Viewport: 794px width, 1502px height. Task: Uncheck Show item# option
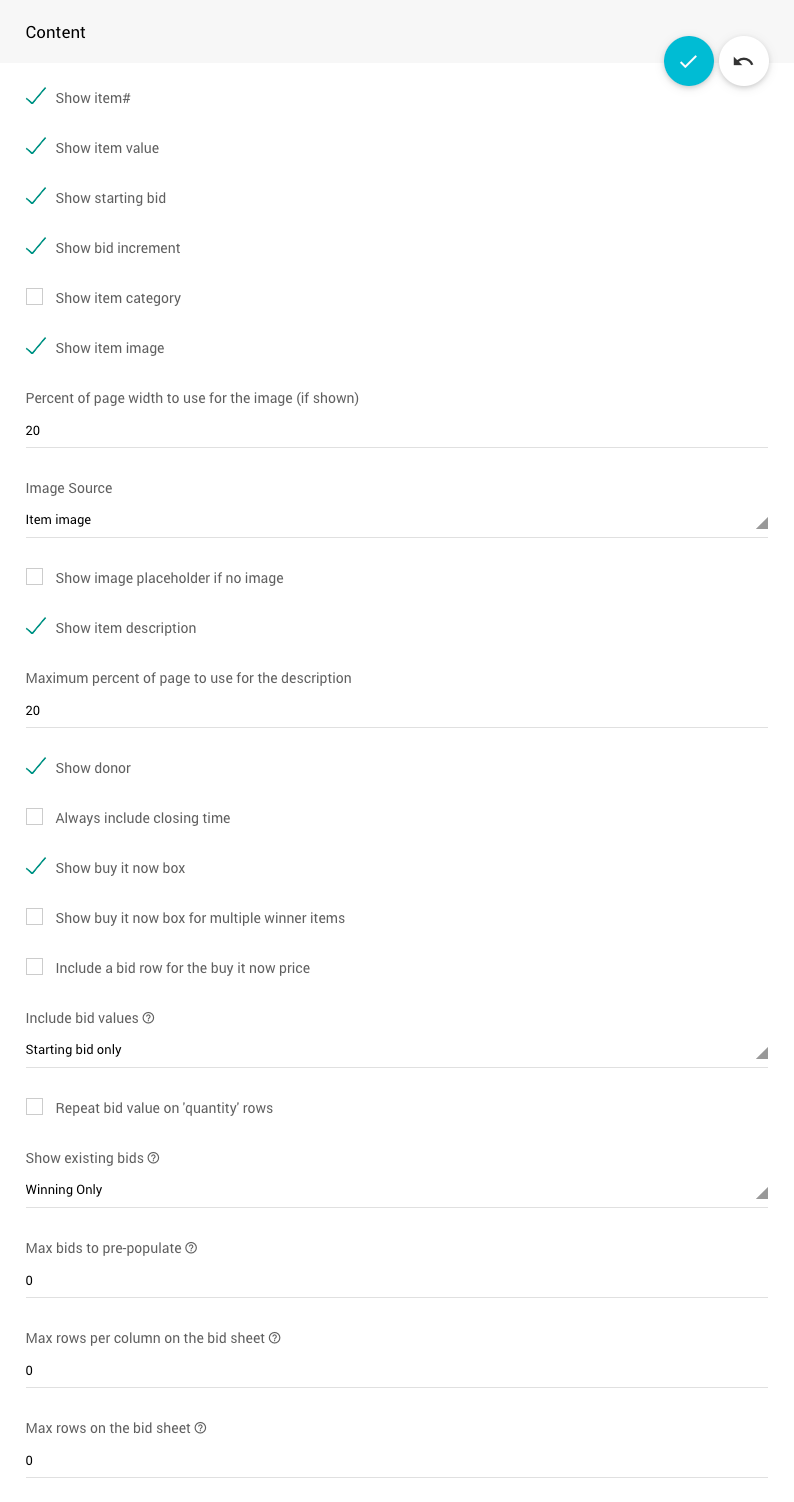pyautogui.click(x=35, y=97)
